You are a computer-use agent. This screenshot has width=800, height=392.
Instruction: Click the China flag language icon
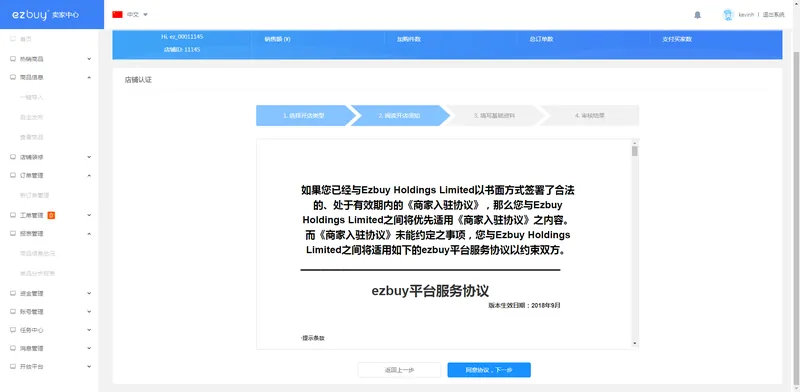click(117, 15)
